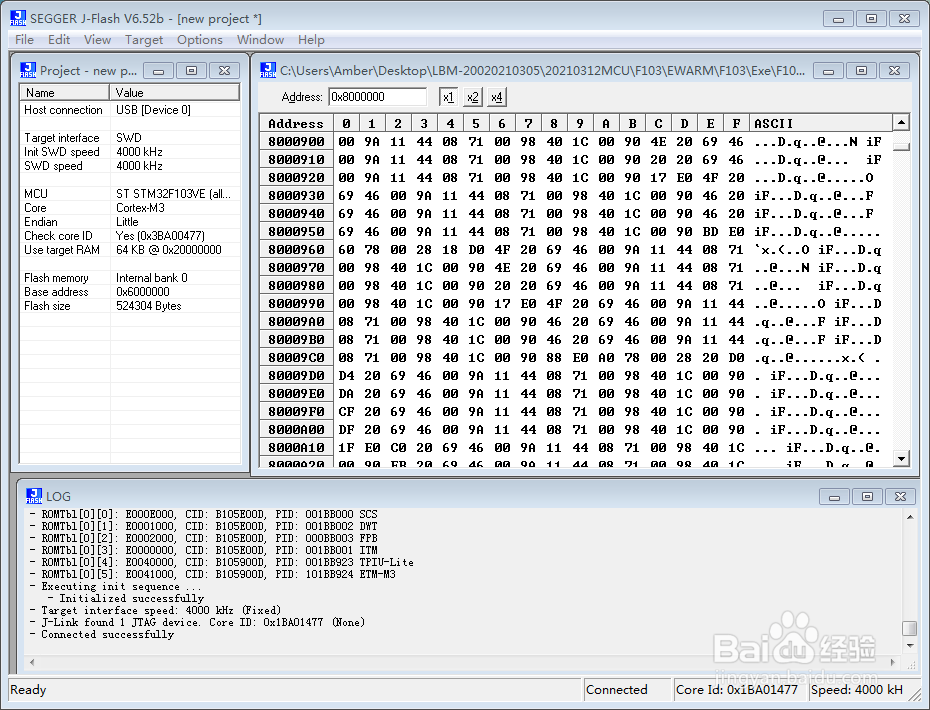
Task: Select the Target interface row
Action: [130, 138]
